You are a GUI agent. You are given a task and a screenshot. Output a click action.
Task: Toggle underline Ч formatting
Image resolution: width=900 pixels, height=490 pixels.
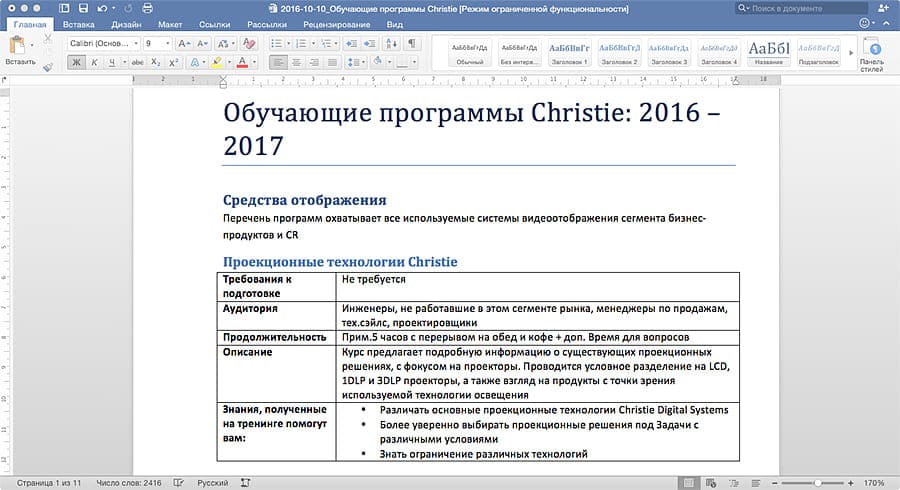coord(112,62)
